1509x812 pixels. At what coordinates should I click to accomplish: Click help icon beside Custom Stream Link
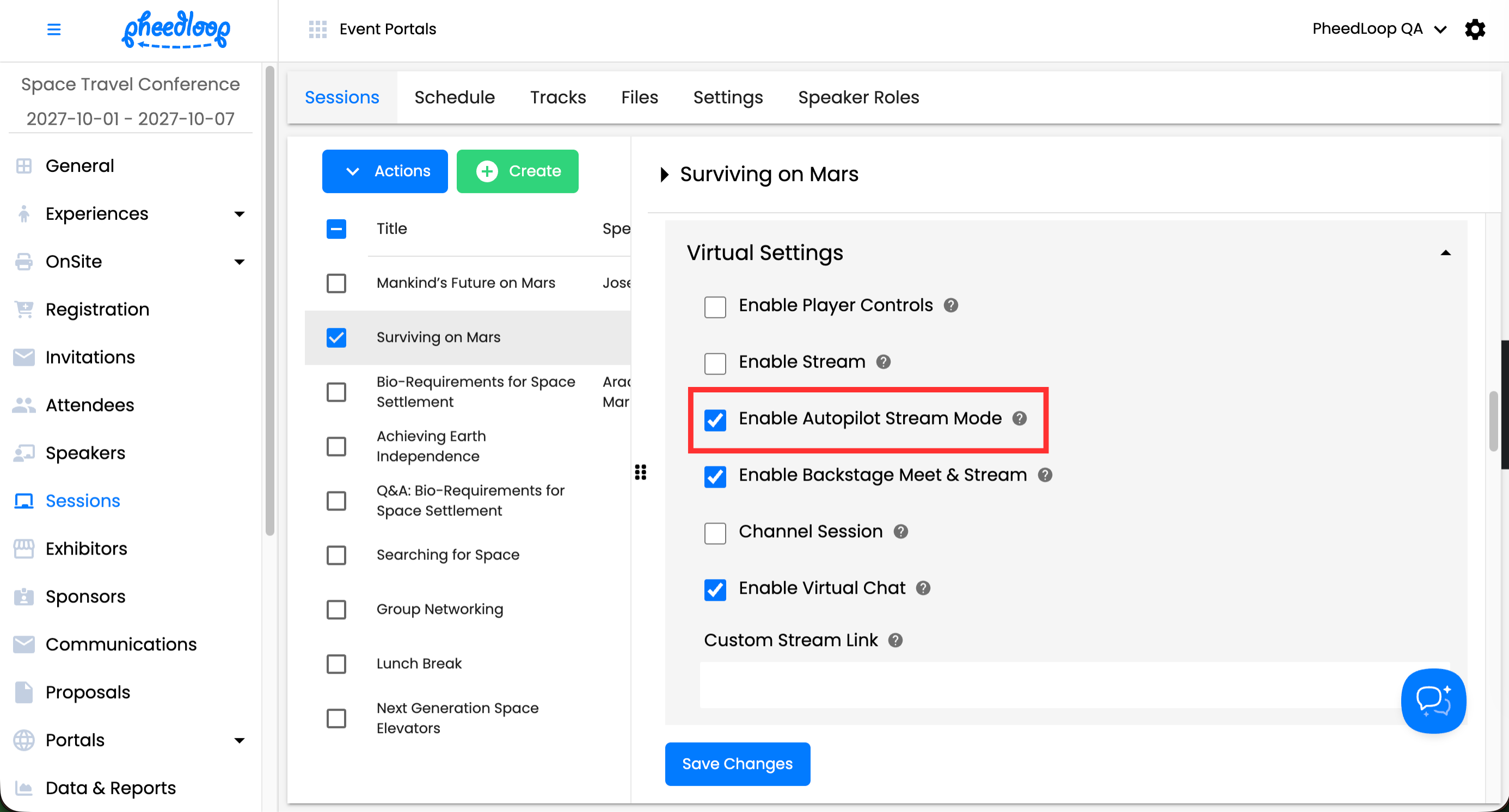pos(894,640)
